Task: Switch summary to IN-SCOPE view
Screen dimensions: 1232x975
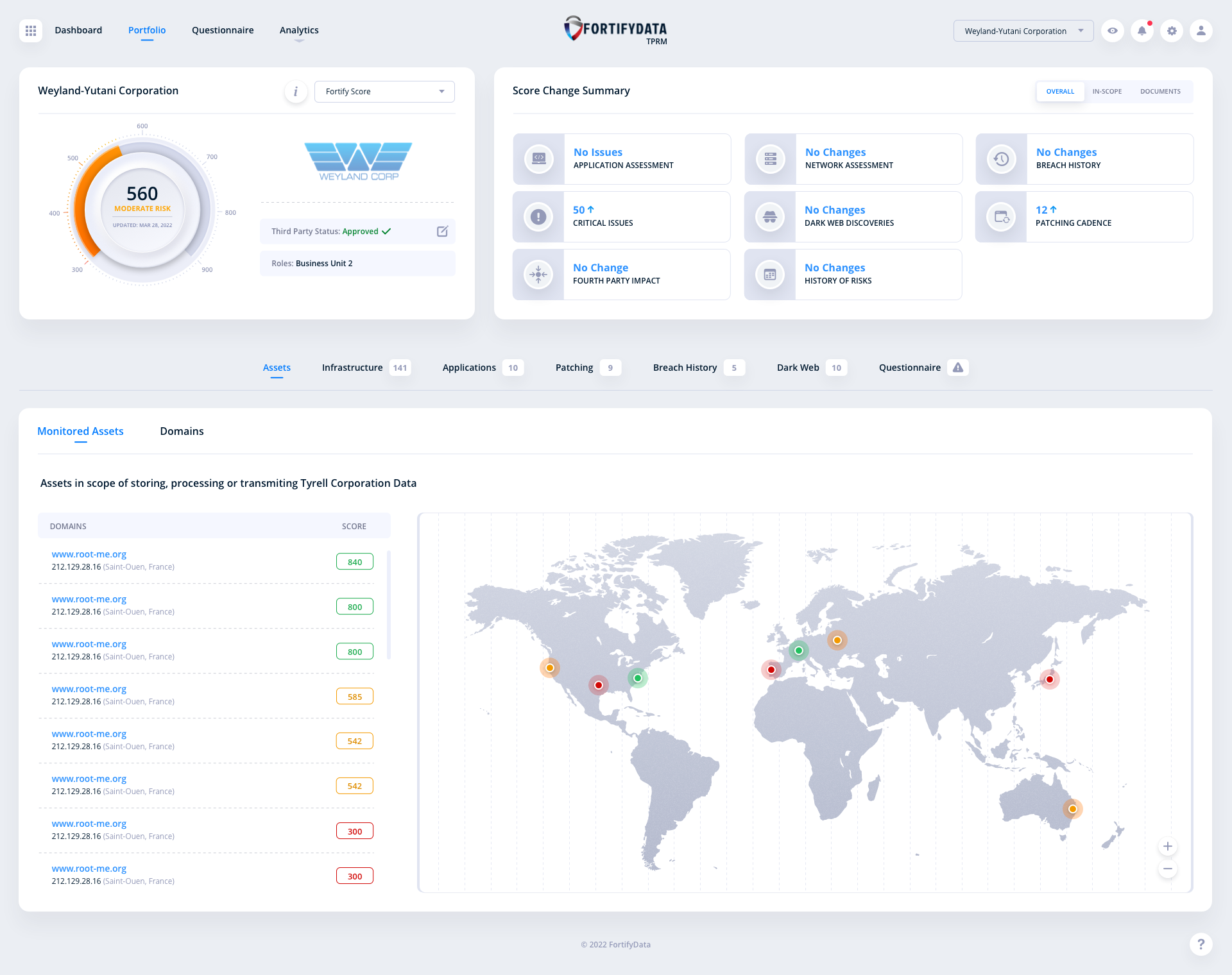Action: click(x=1107, y=92)
